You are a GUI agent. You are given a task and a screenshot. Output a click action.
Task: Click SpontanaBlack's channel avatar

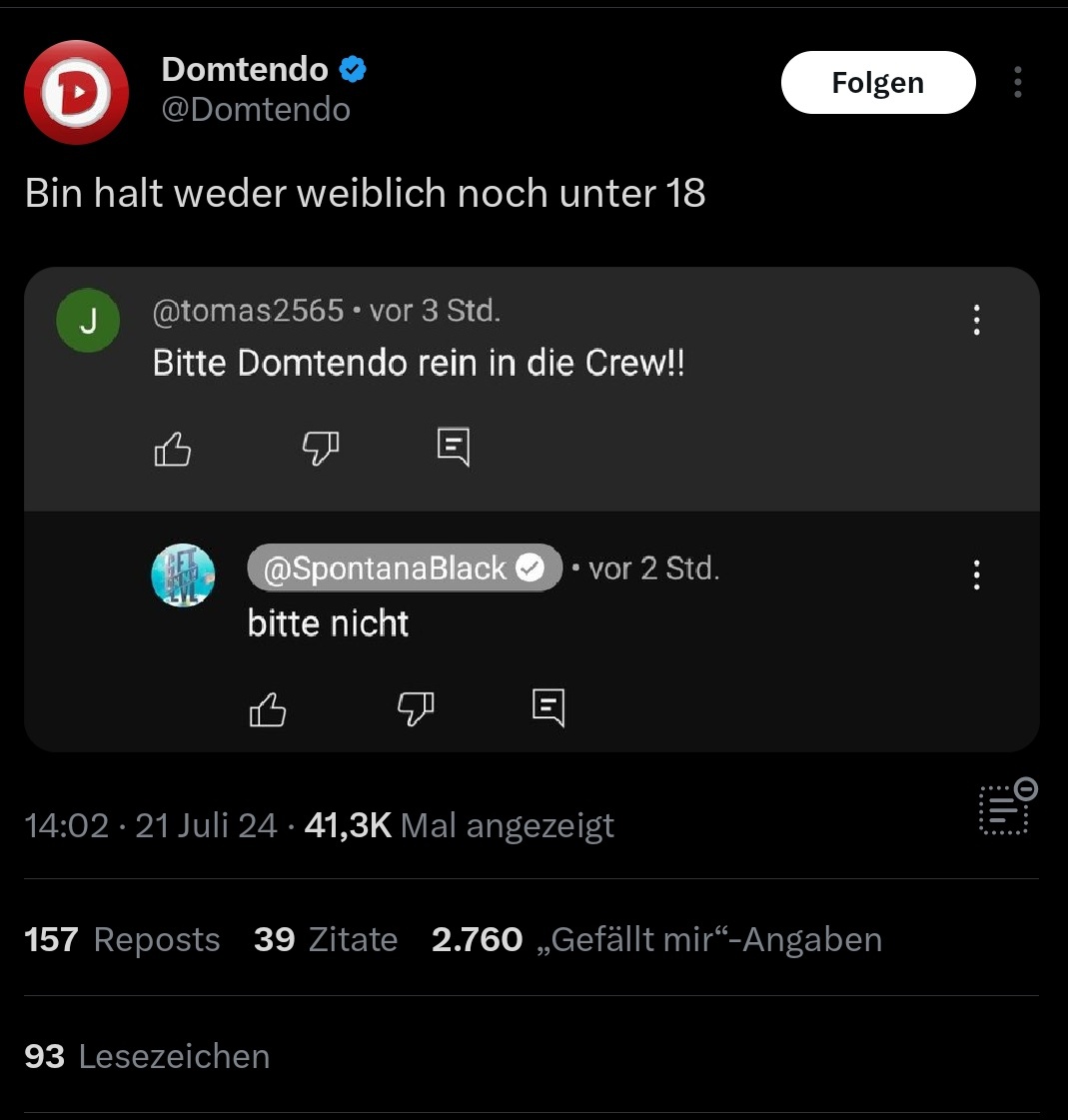[x=183, y=575]
